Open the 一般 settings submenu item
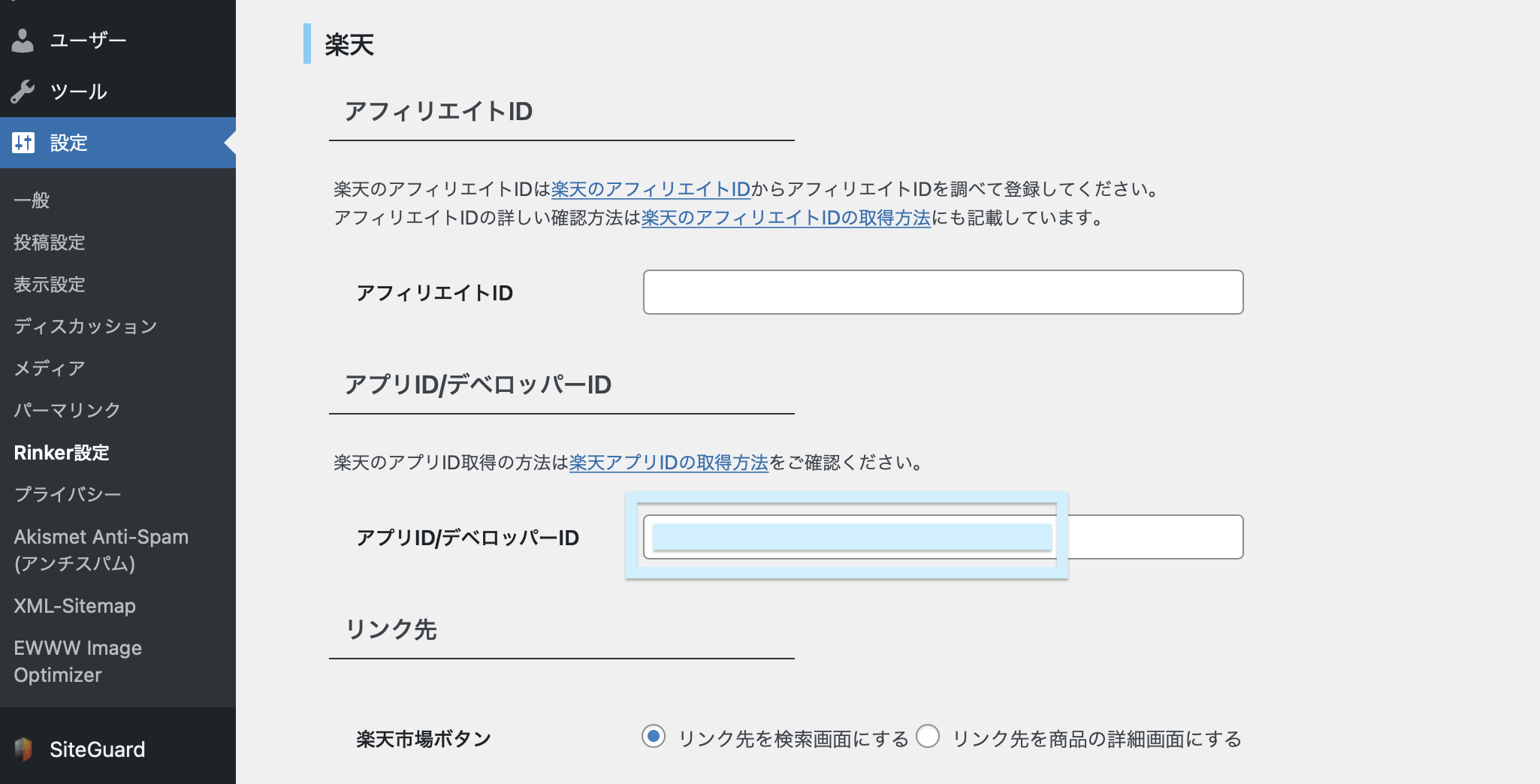This screenshot has height=784, width=1540. [32, 200]
